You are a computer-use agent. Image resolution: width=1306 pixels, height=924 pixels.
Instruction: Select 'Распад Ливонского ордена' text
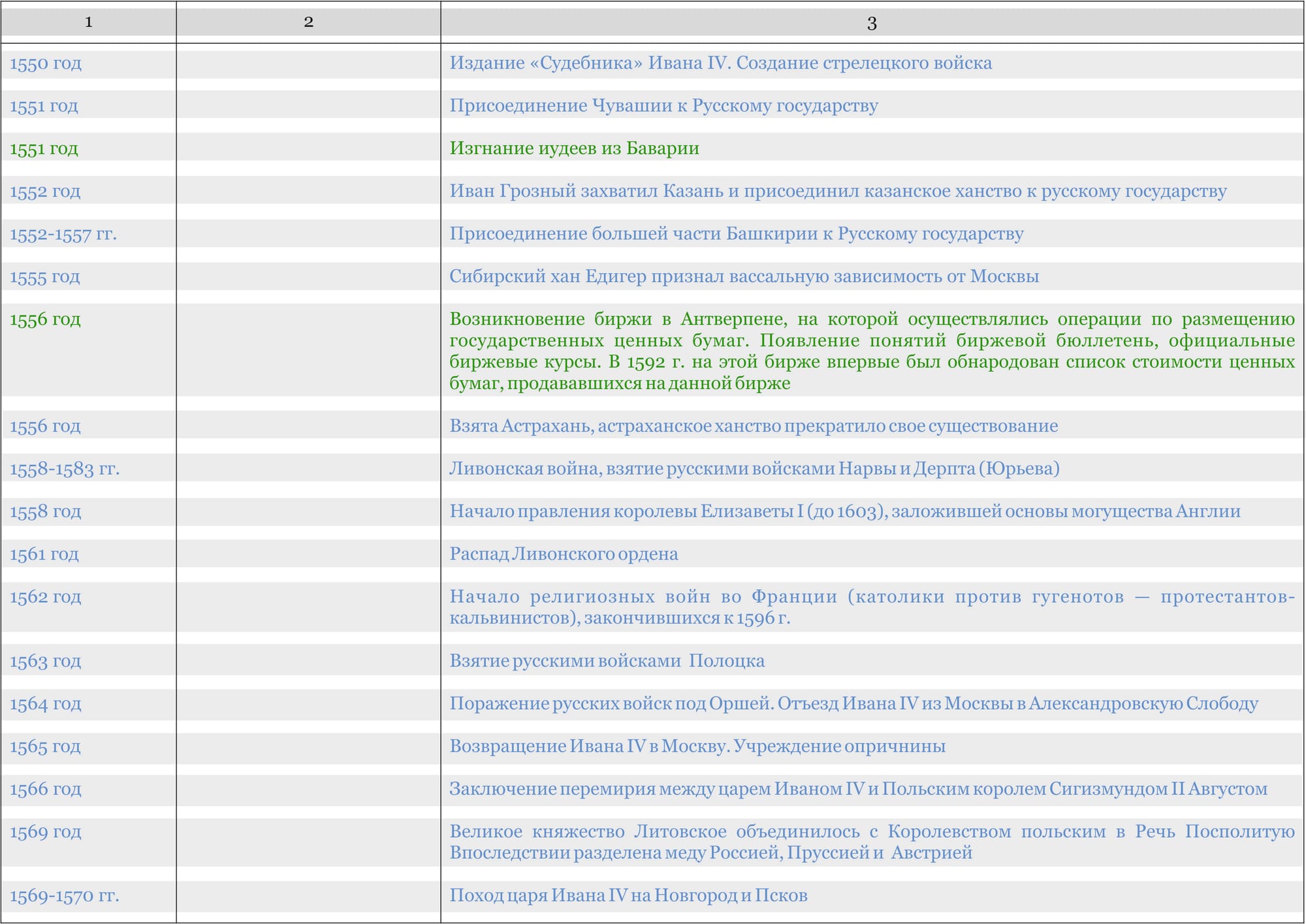coord(564,554)
